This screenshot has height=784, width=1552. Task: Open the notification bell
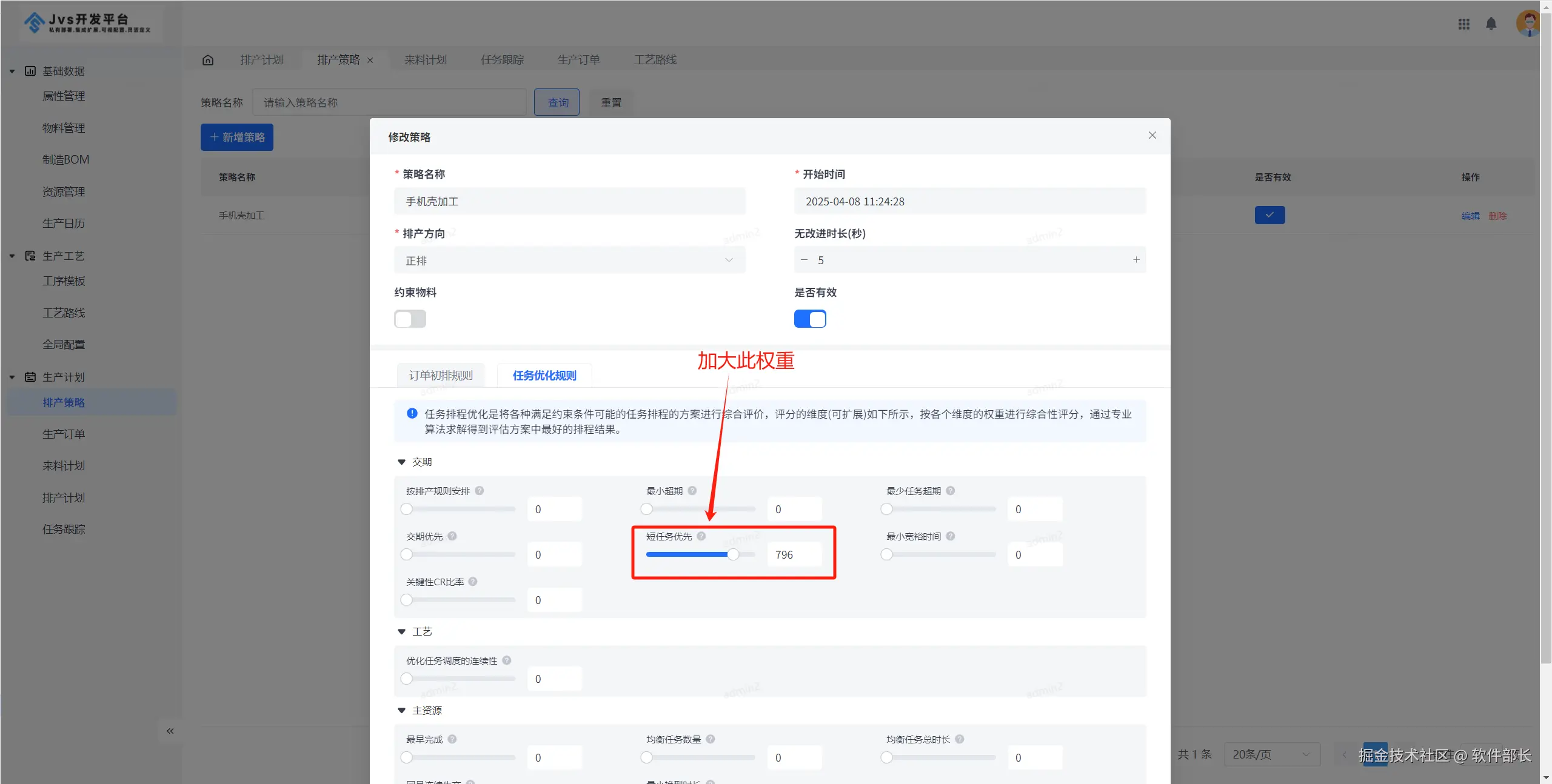(x=1491, y=24)
